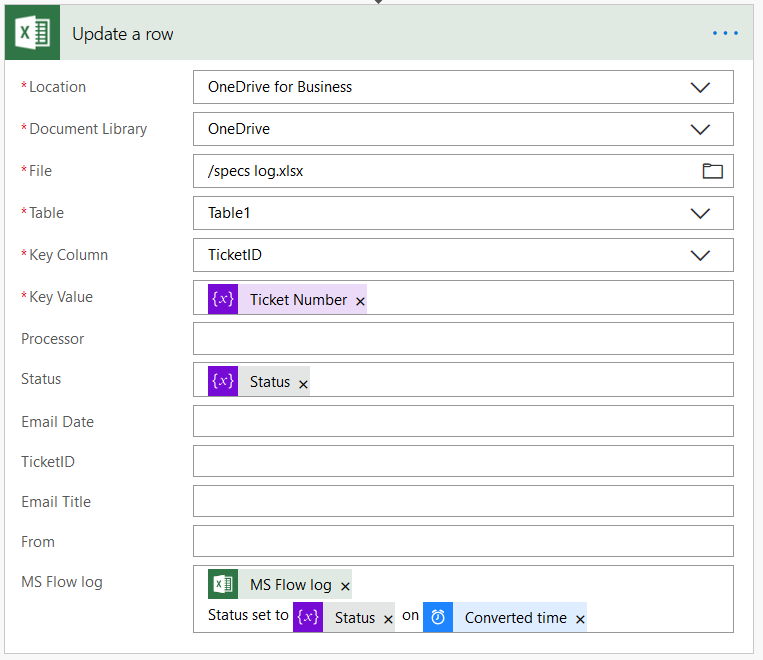Viewport: 763px width, 660px height.
Task: Click the variable icon on Ticket Number token
Action: (223, 299)
